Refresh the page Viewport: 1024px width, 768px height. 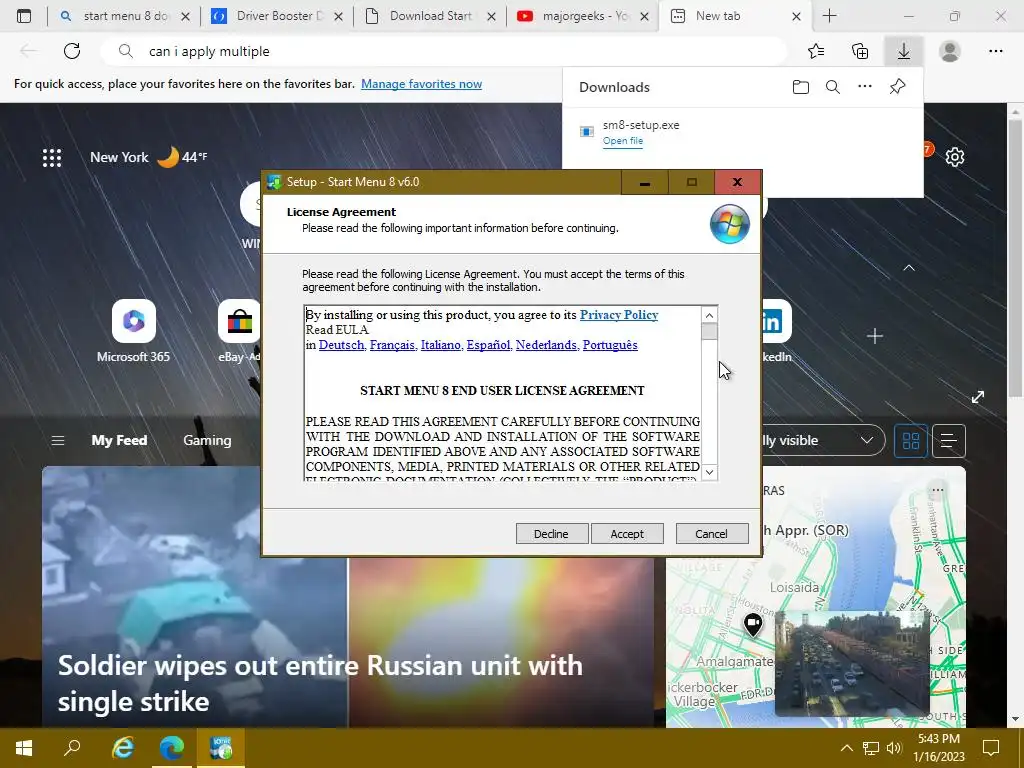[72, 51]
